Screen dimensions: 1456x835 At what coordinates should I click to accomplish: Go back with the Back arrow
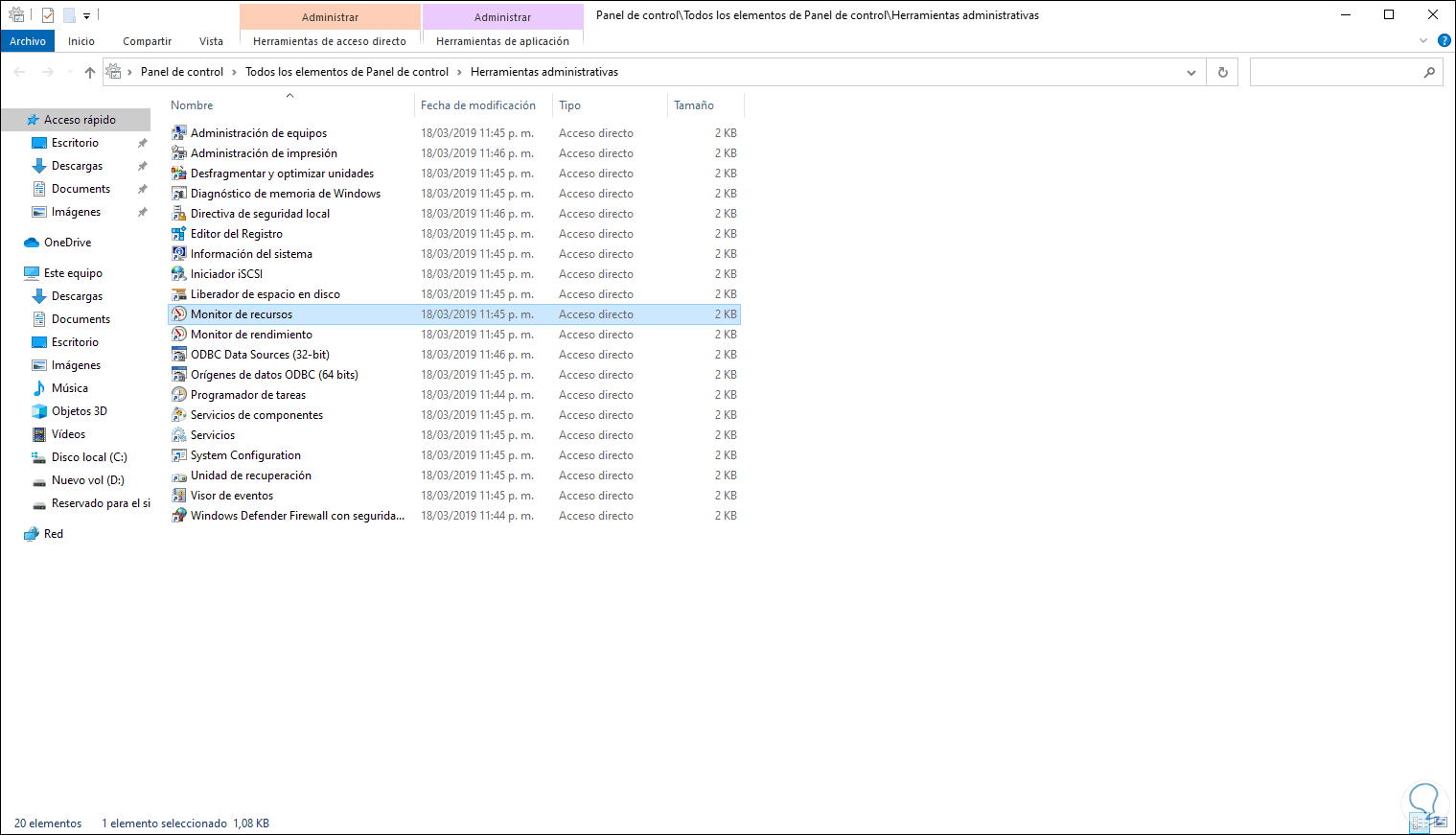click(x=19, y=72)
